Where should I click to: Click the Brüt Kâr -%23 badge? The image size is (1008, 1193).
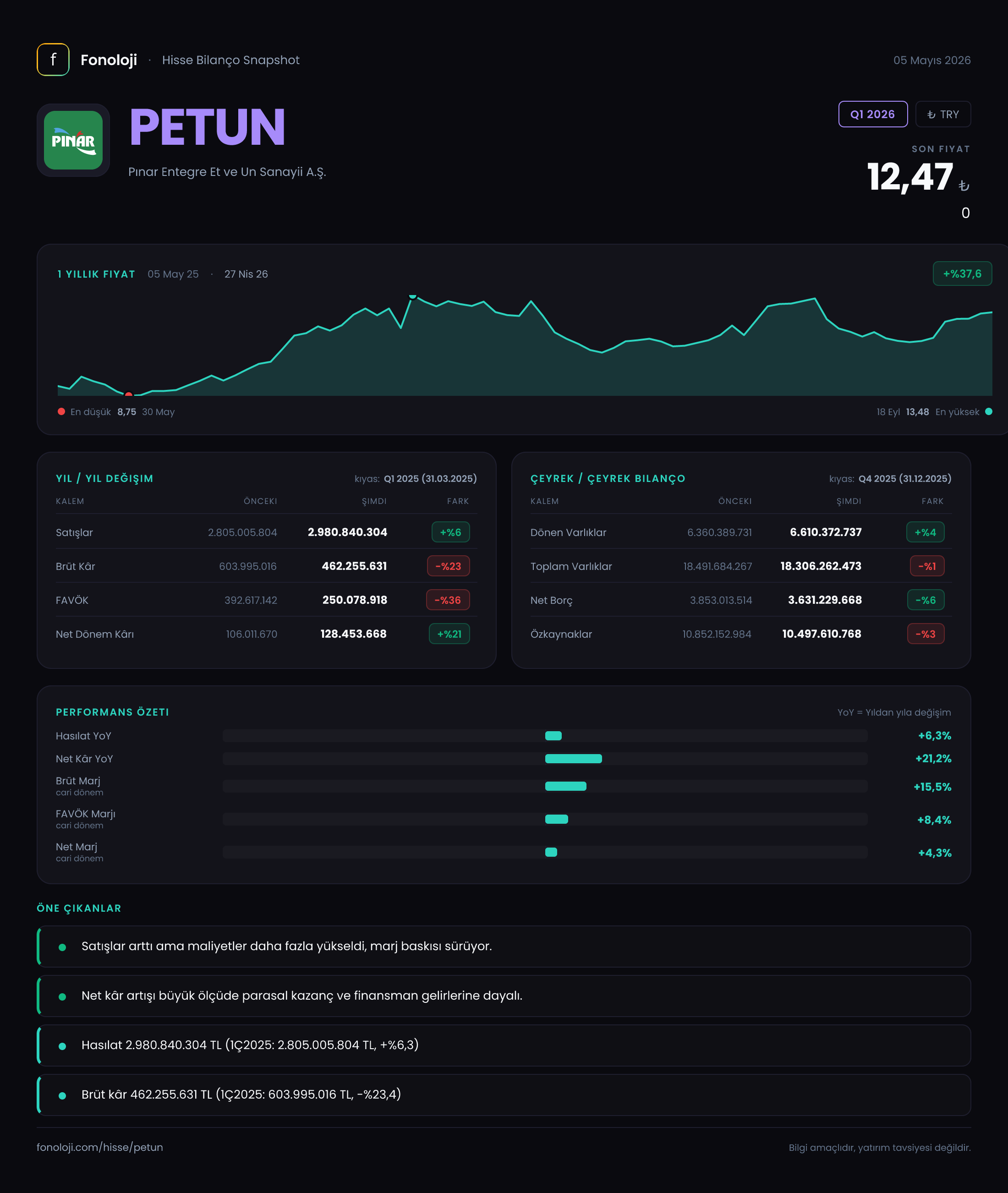point(448,566)
